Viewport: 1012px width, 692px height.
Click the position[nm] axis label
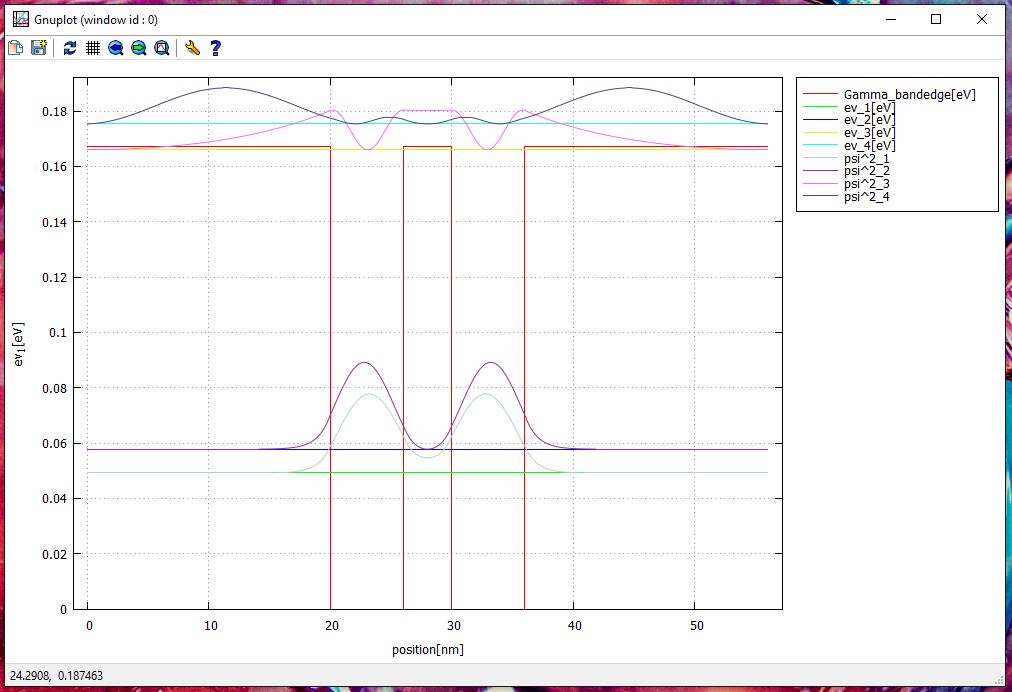click(x=427, y=650)
